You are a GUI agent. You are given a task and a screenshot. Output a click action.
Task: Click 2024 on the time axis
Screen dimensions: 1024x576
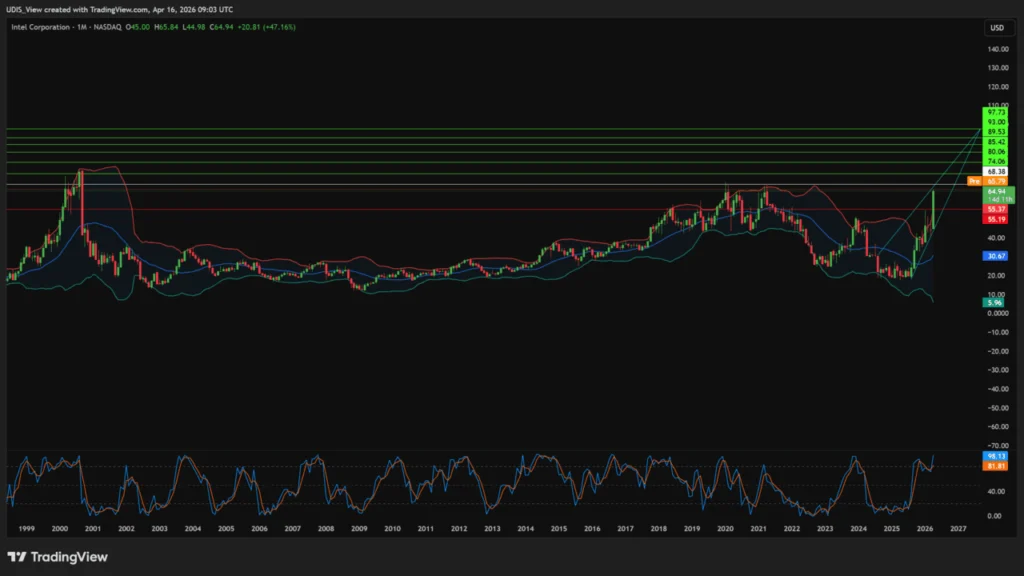(x=859, y=528)
